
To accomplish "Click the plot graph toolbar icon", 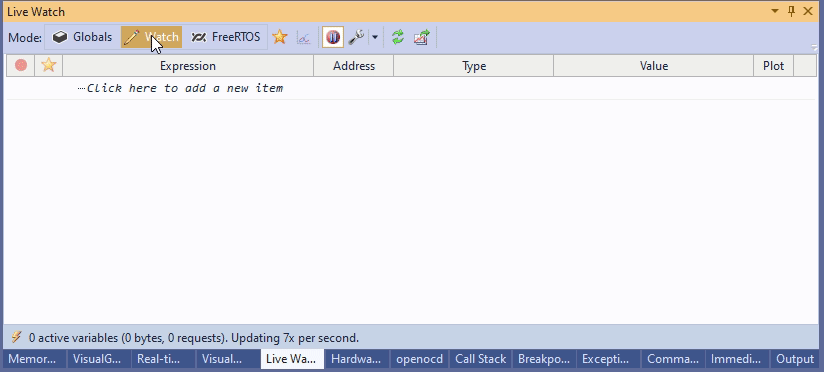I will coord(304,37).
